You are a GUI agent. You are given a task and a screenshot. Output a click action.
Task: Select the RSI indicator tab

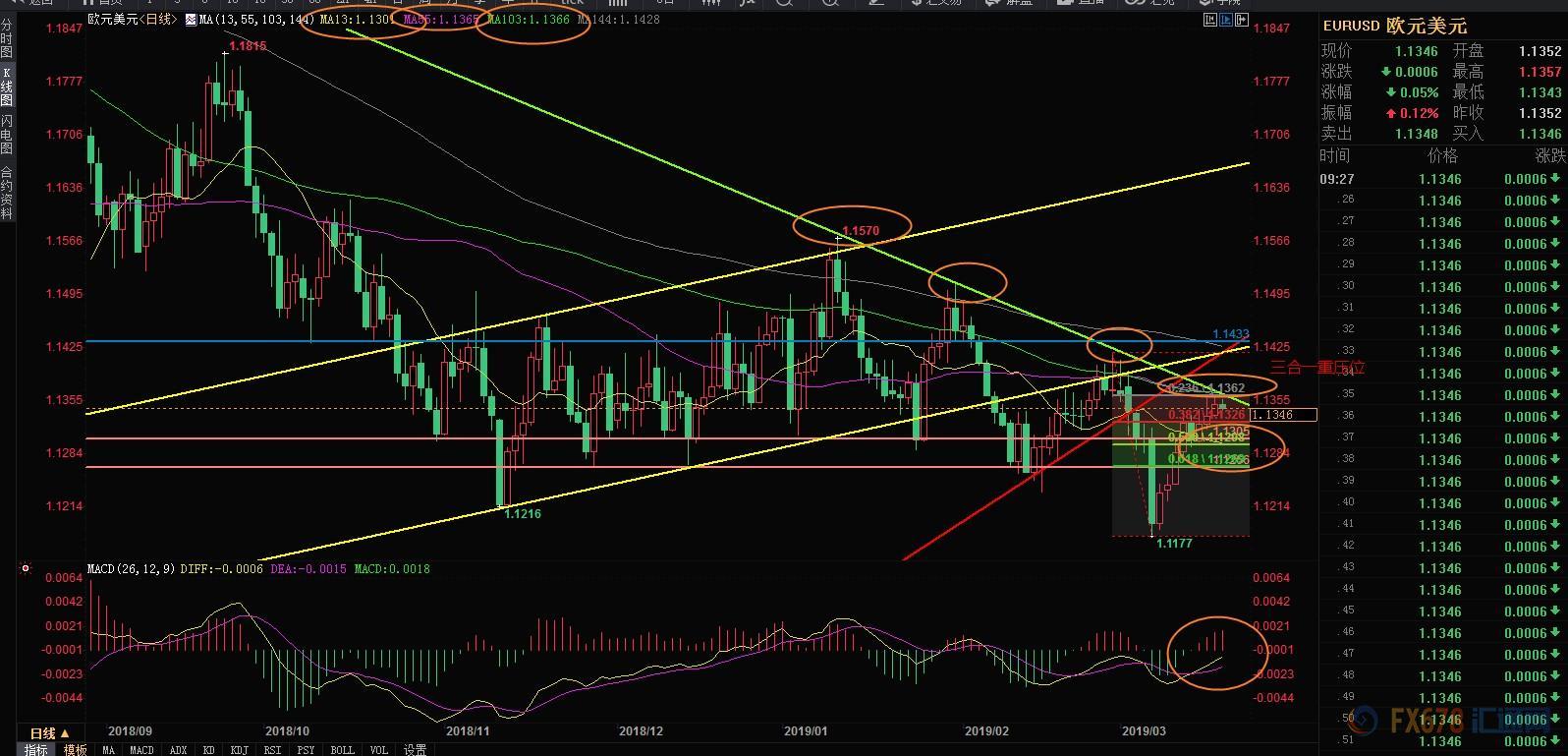click(x=272, y=749)
